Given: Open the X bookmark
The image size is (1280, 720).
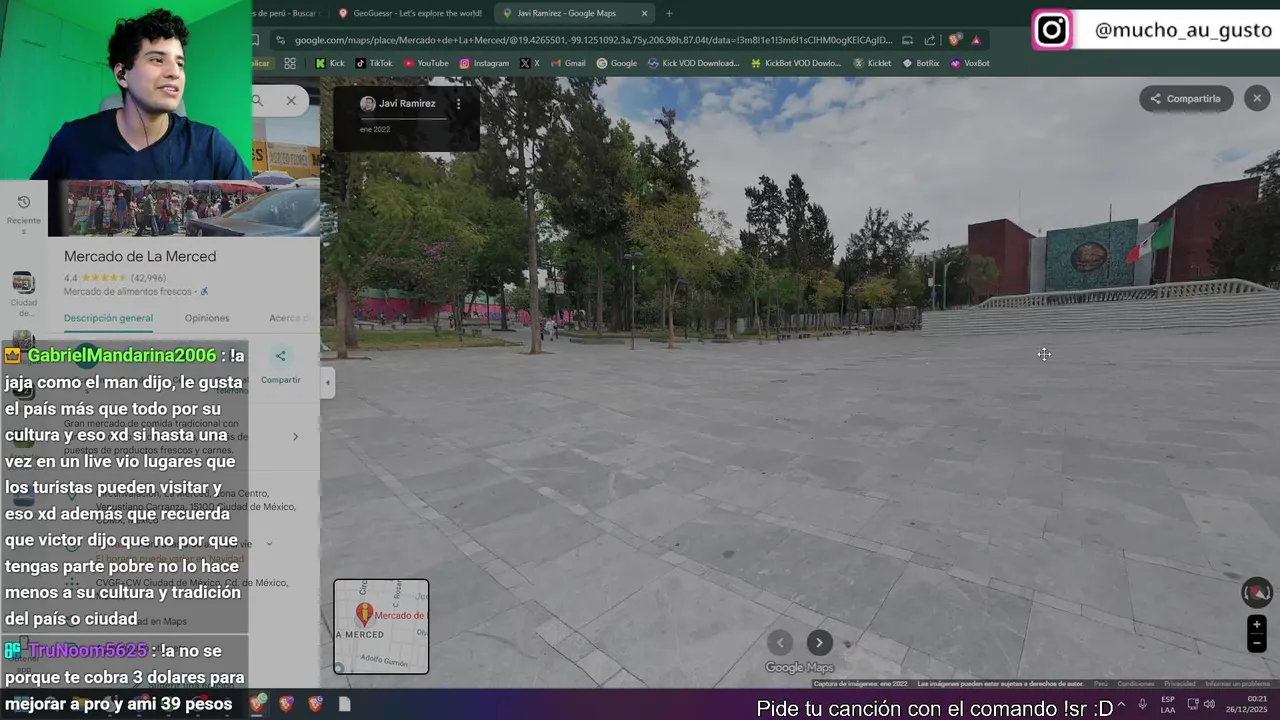Looking at the screenshot, I should (530, 63).
